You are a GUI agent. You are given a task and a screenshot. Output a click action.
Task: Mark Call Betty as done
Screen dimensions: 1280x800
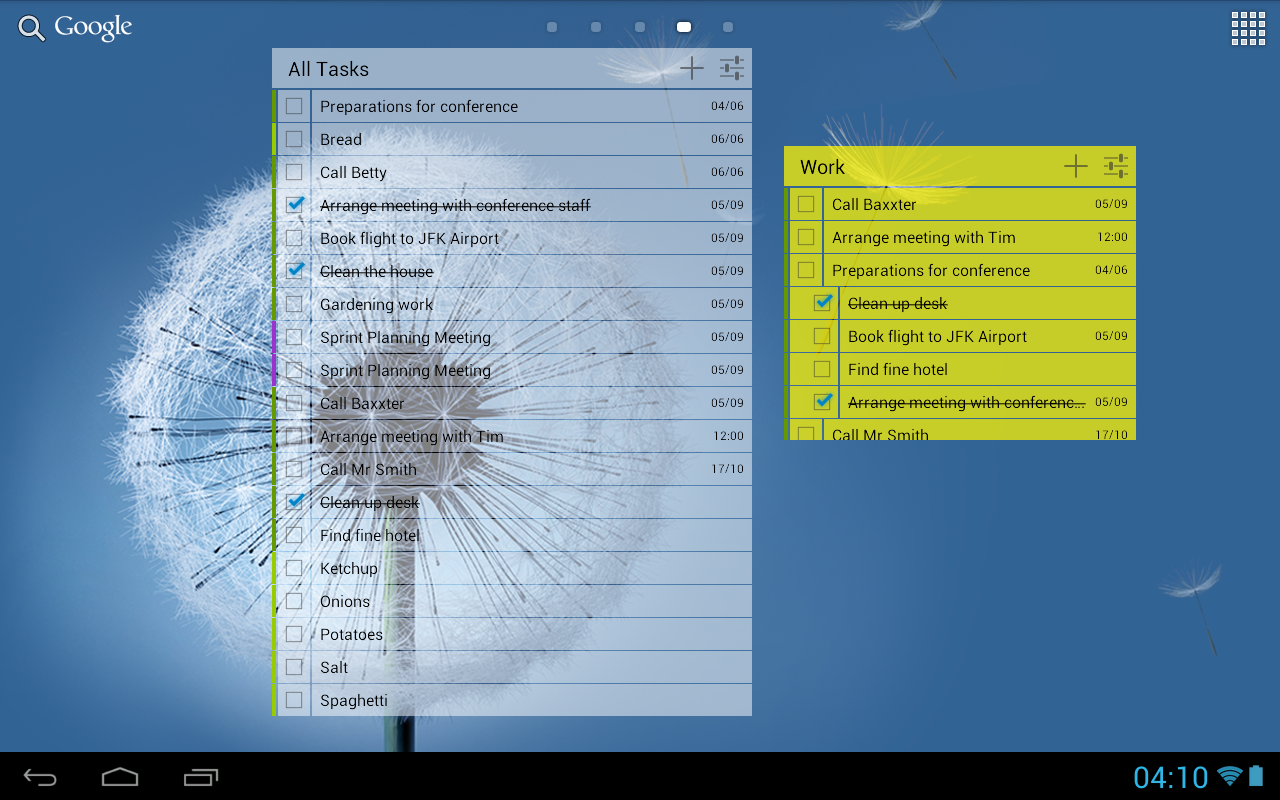(x=294, y=172)
